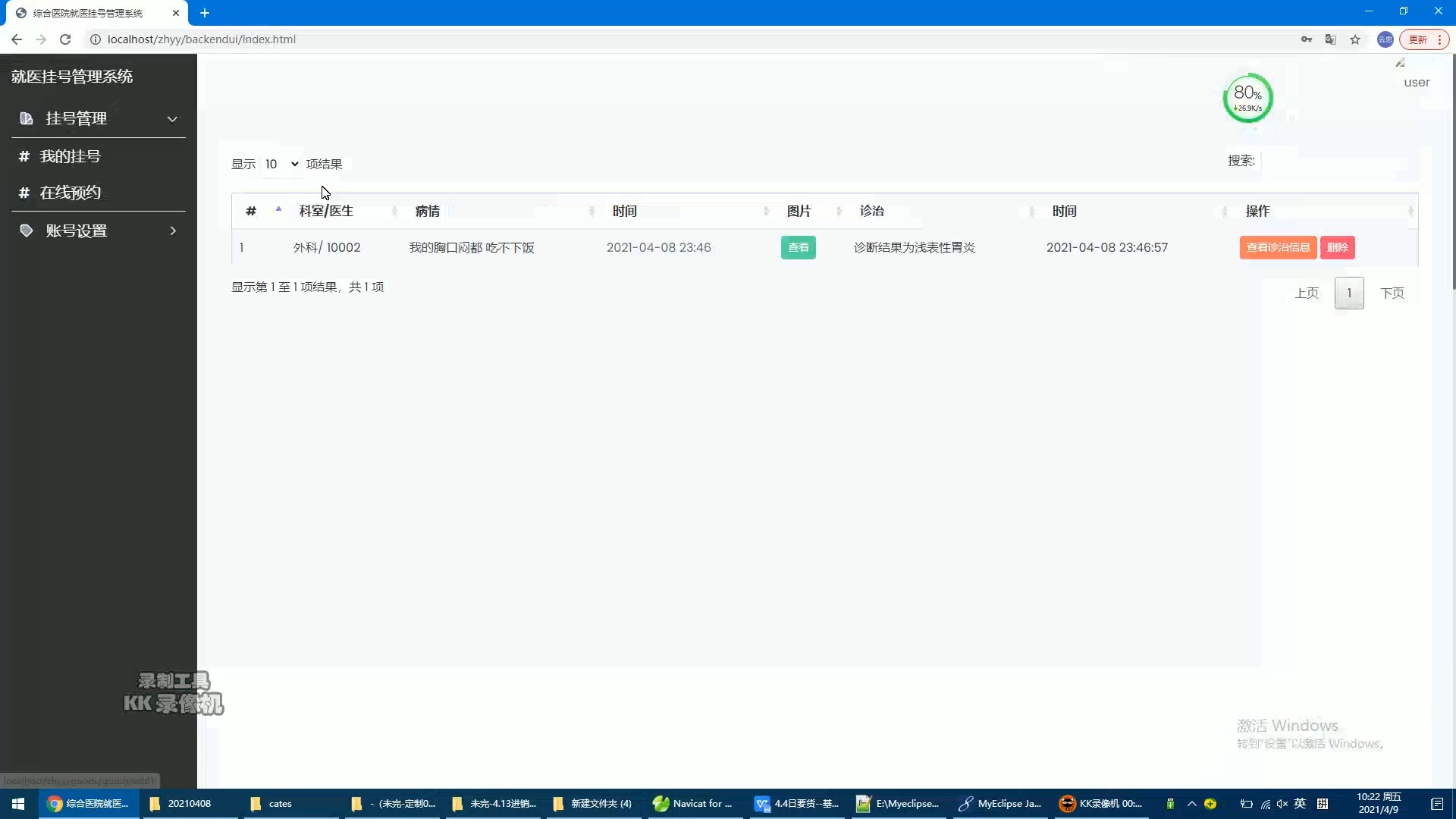The image size is (1456, 819).
Task: Click the 挂号管理 menu icon in sidebar
Action: 27,118
